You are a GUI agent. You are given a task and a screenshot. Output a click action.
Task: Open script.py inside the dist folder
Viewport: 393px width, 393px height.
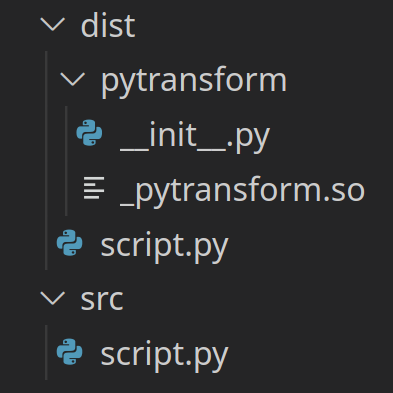coord(164,246)
